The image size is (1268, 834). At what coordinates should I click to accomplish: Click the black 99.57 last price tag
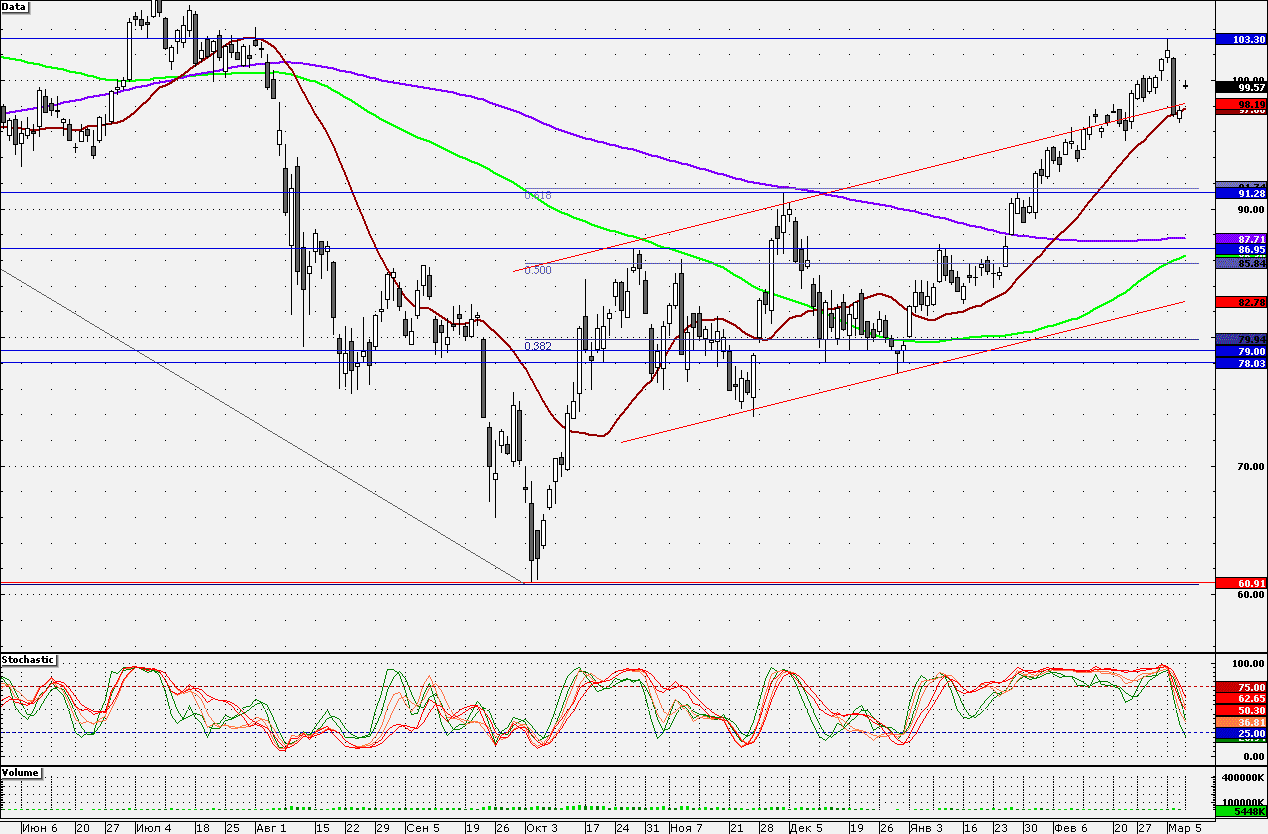(x=1241, y=87)
